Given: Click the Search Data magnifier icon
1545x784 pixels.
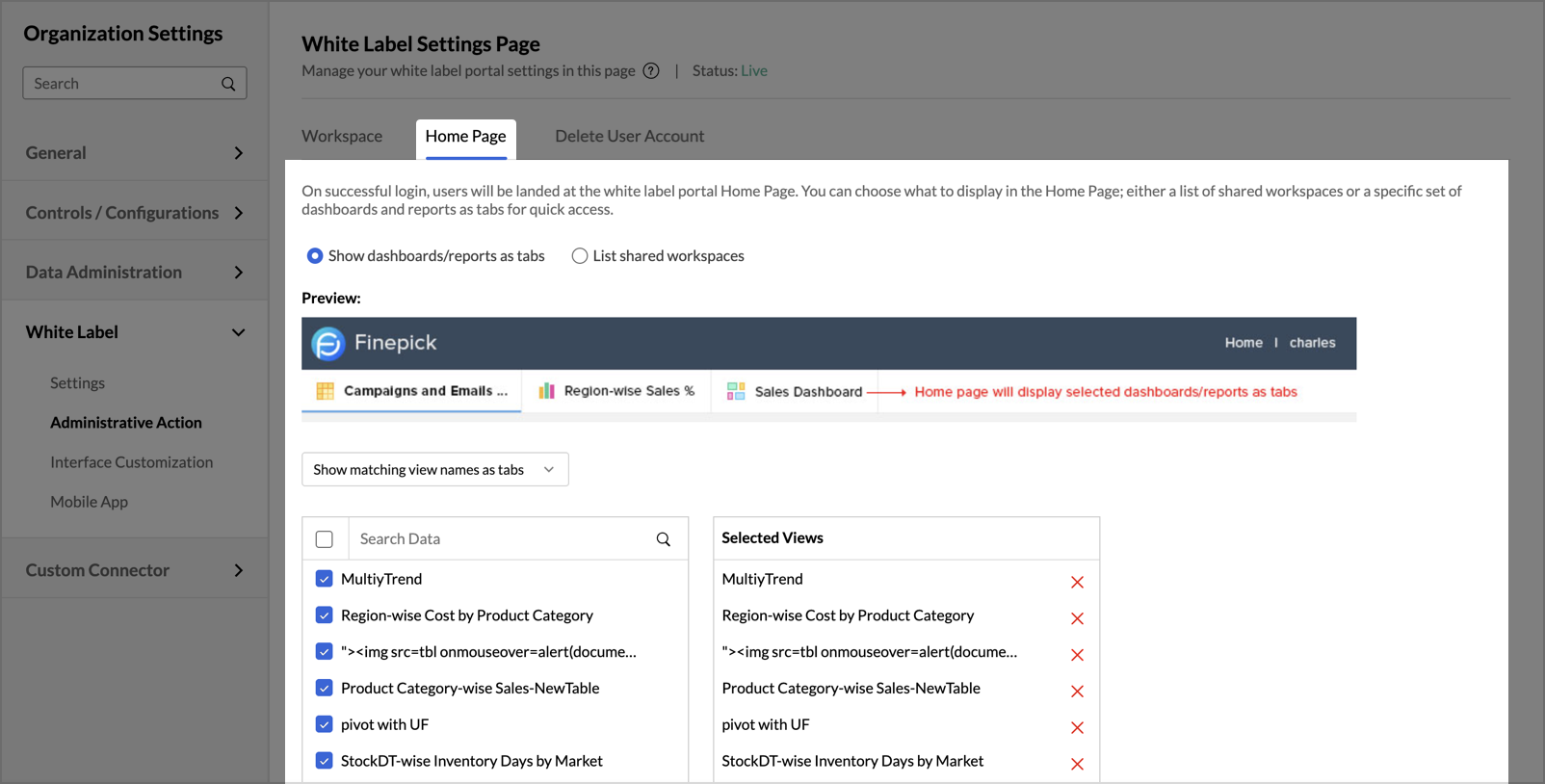Looking at the screenshot, I should click(x=663, y=539).
